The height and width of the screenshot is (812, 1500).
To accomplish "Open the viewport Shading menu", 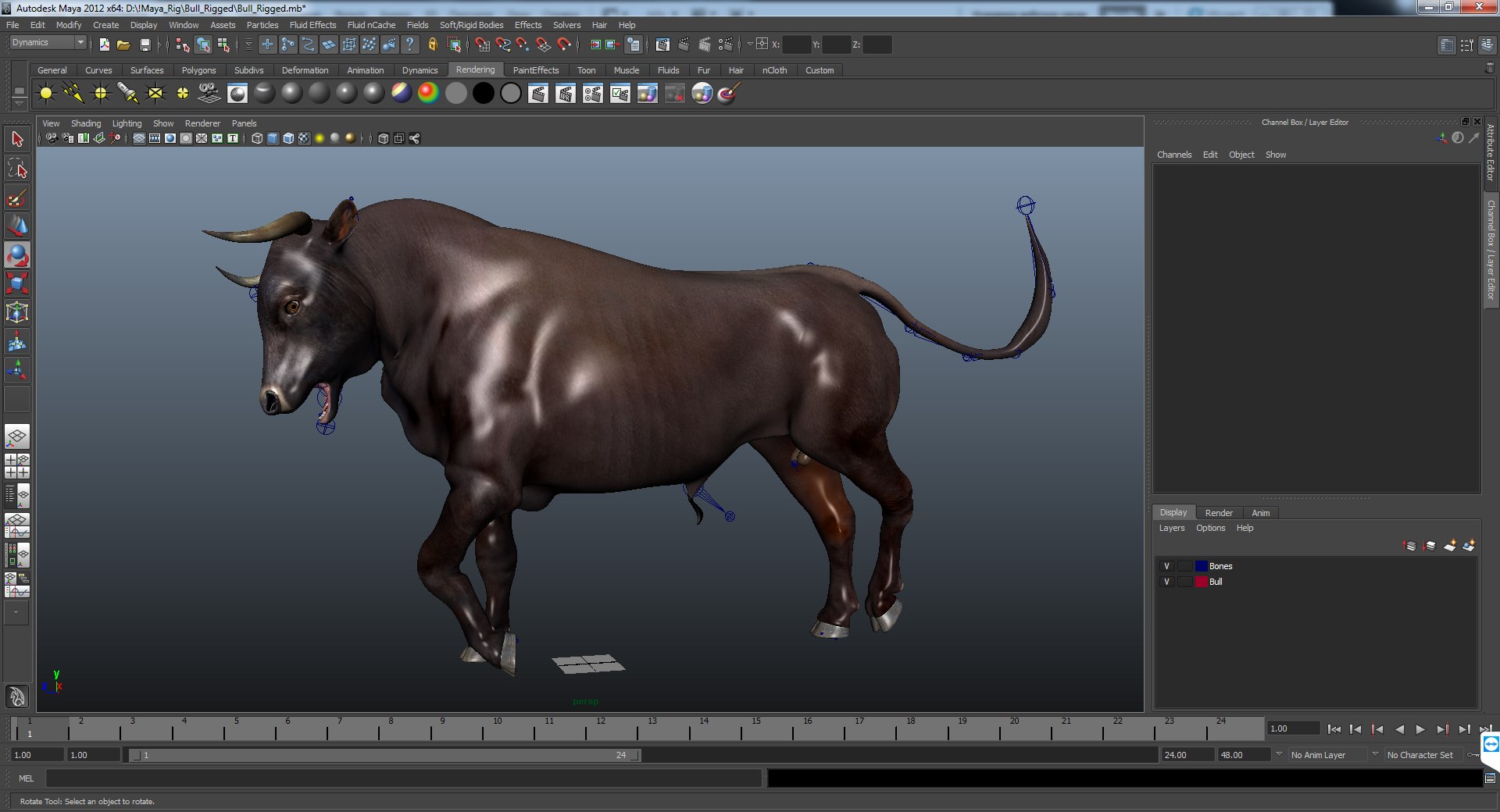I will pos(86,123).
